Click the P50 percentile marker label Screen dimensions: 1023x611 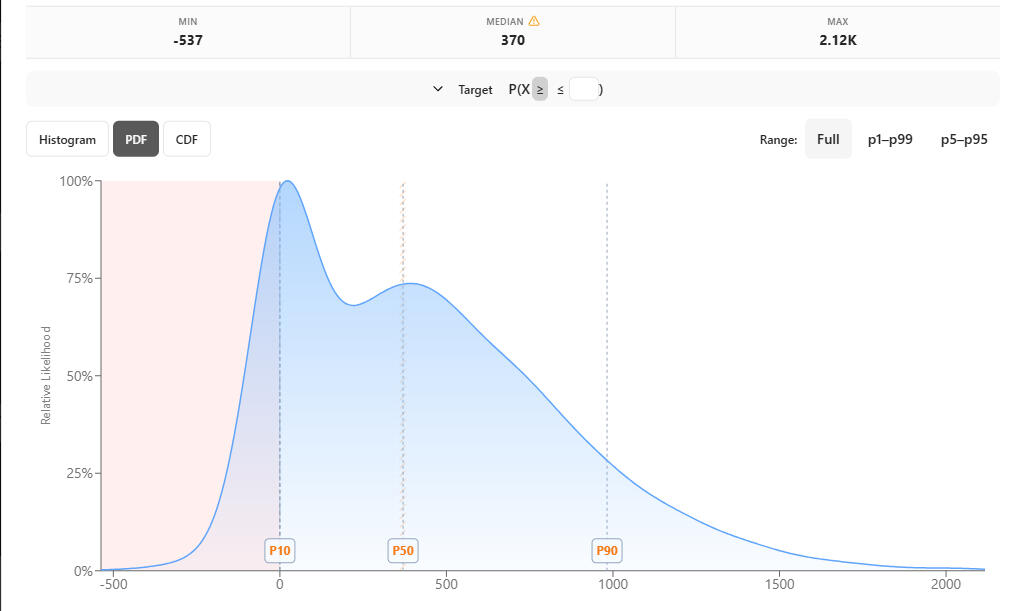point(403,550)
